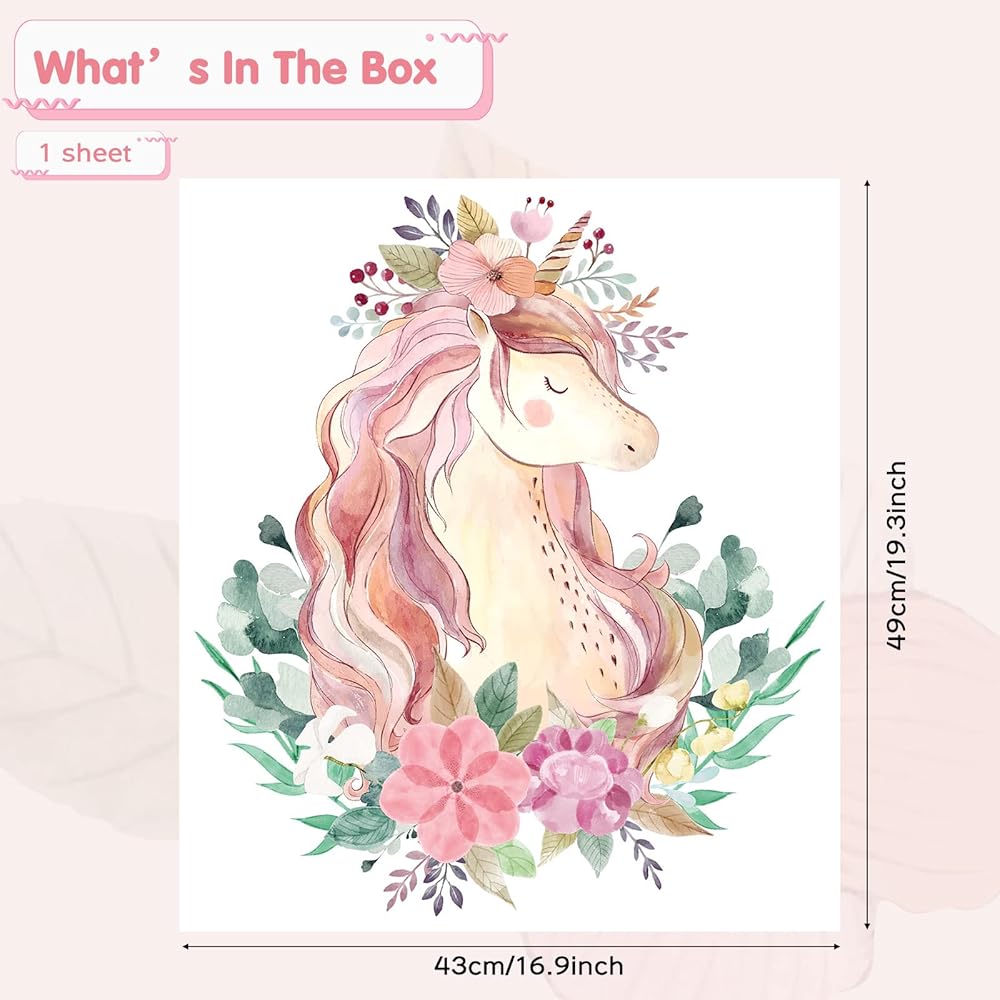Click the unicorn's nostril on muzzle
Screen dimensions: 1000x1000
pyautogui.click(x=629, y=447)
